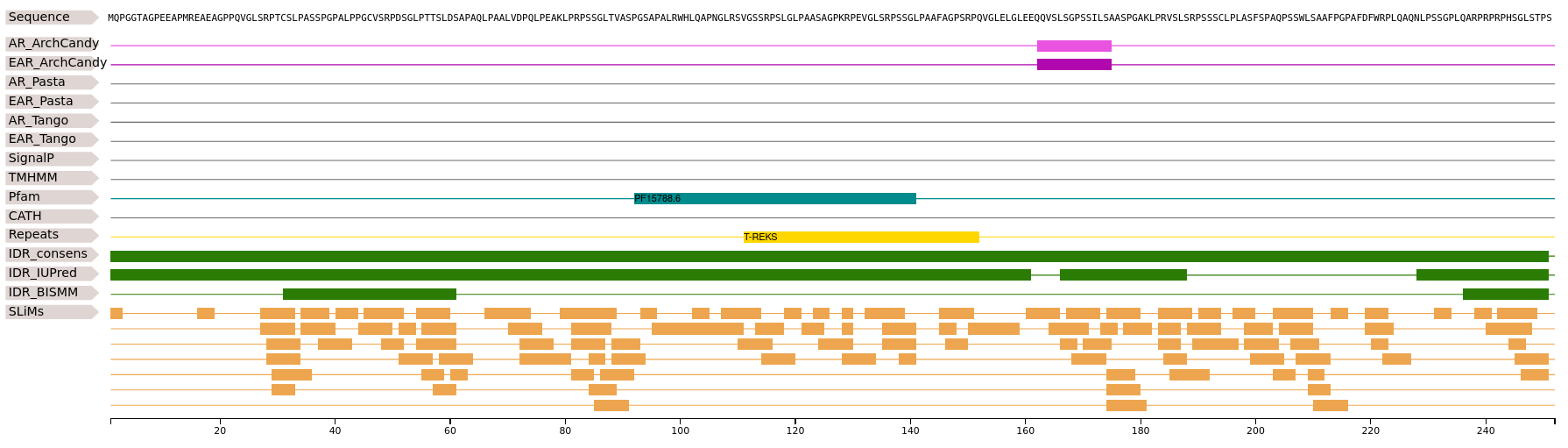Click the yellow T-REKS repeat bar

tap(861, 237)
